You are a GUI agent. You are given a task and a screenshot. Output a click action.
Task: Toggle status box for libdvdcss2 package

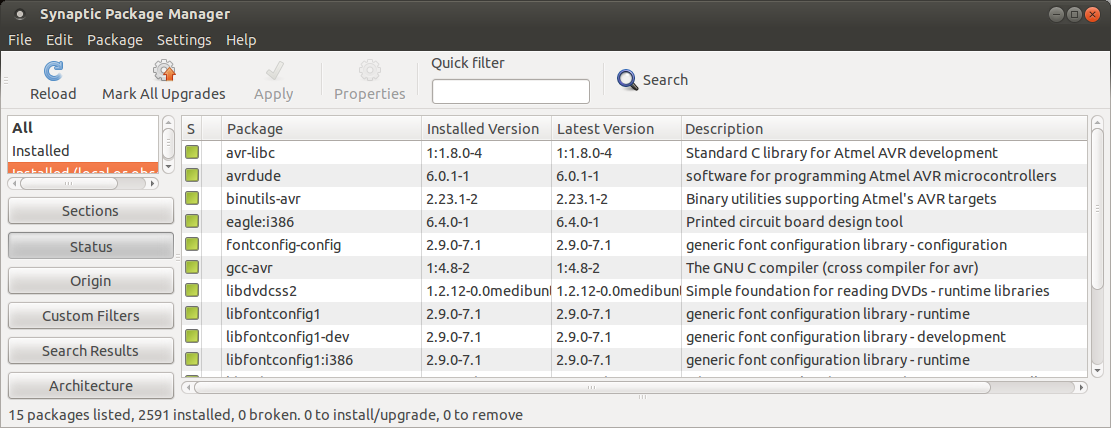191,291
